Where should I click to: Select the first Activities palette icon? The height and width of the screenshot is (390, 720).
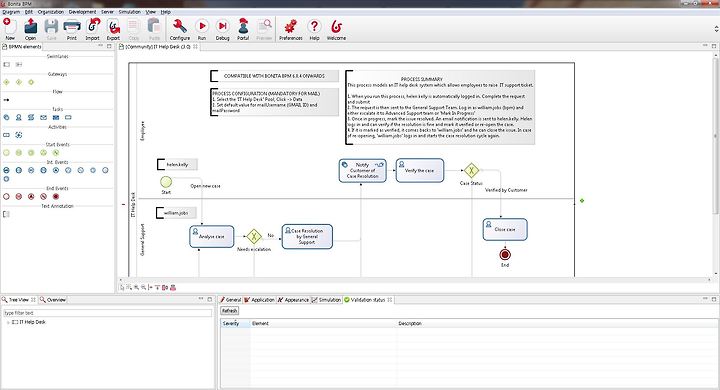[6, 135]
